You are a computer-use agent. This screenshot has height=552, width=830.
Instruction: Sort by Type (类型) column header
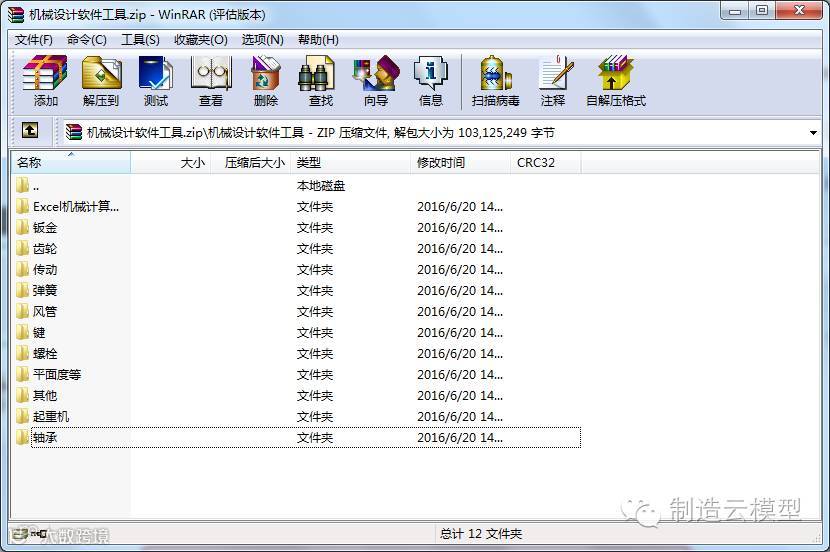pos(350,162)
